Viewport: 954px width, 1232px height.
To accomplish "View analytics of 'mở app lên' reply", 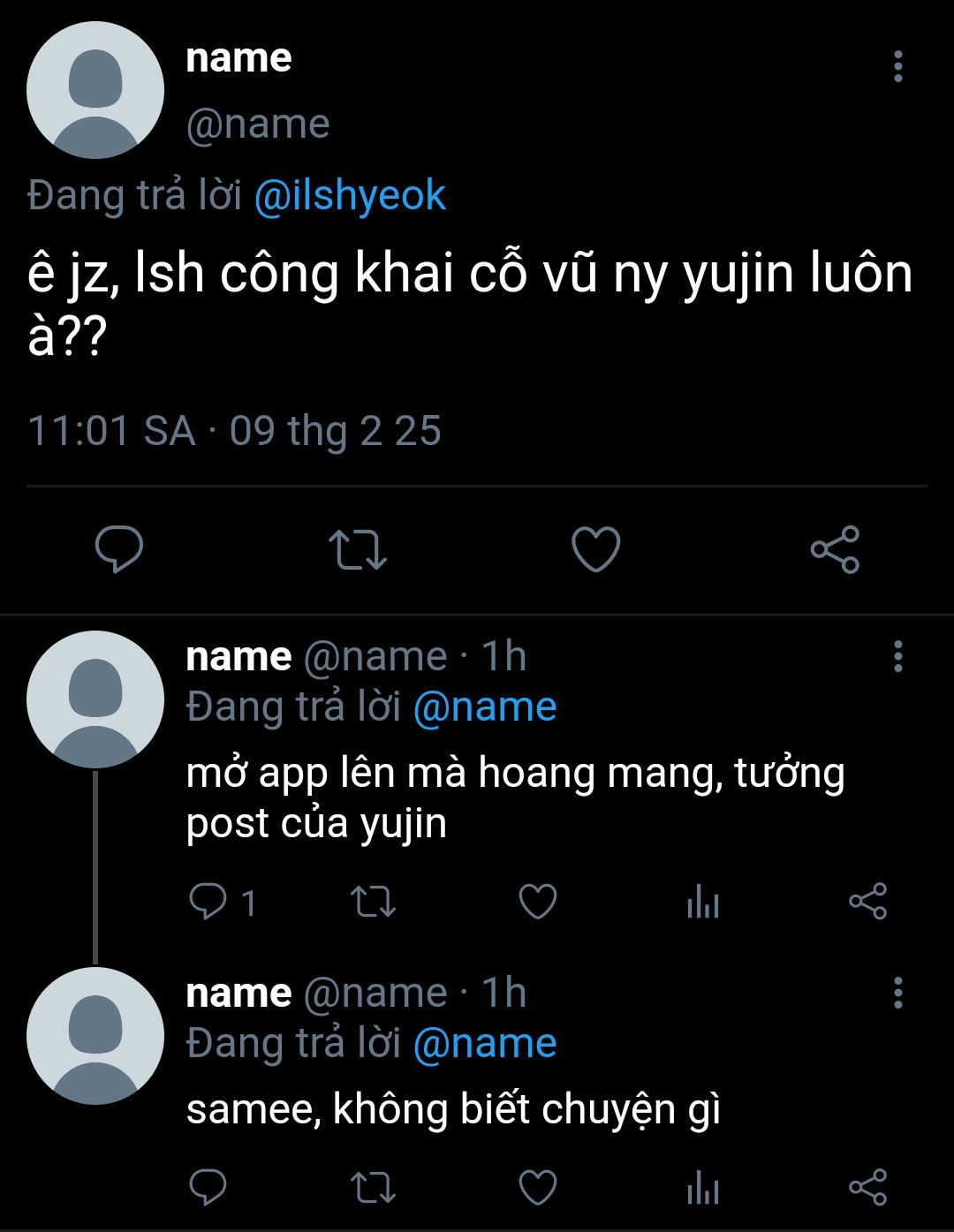I will 703,903.
